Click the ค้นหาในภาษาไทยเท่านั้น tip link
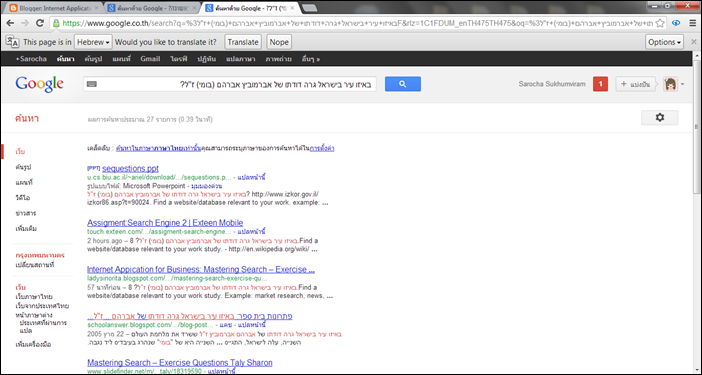This screenshot has width=702, height=375. coord(158,148)
